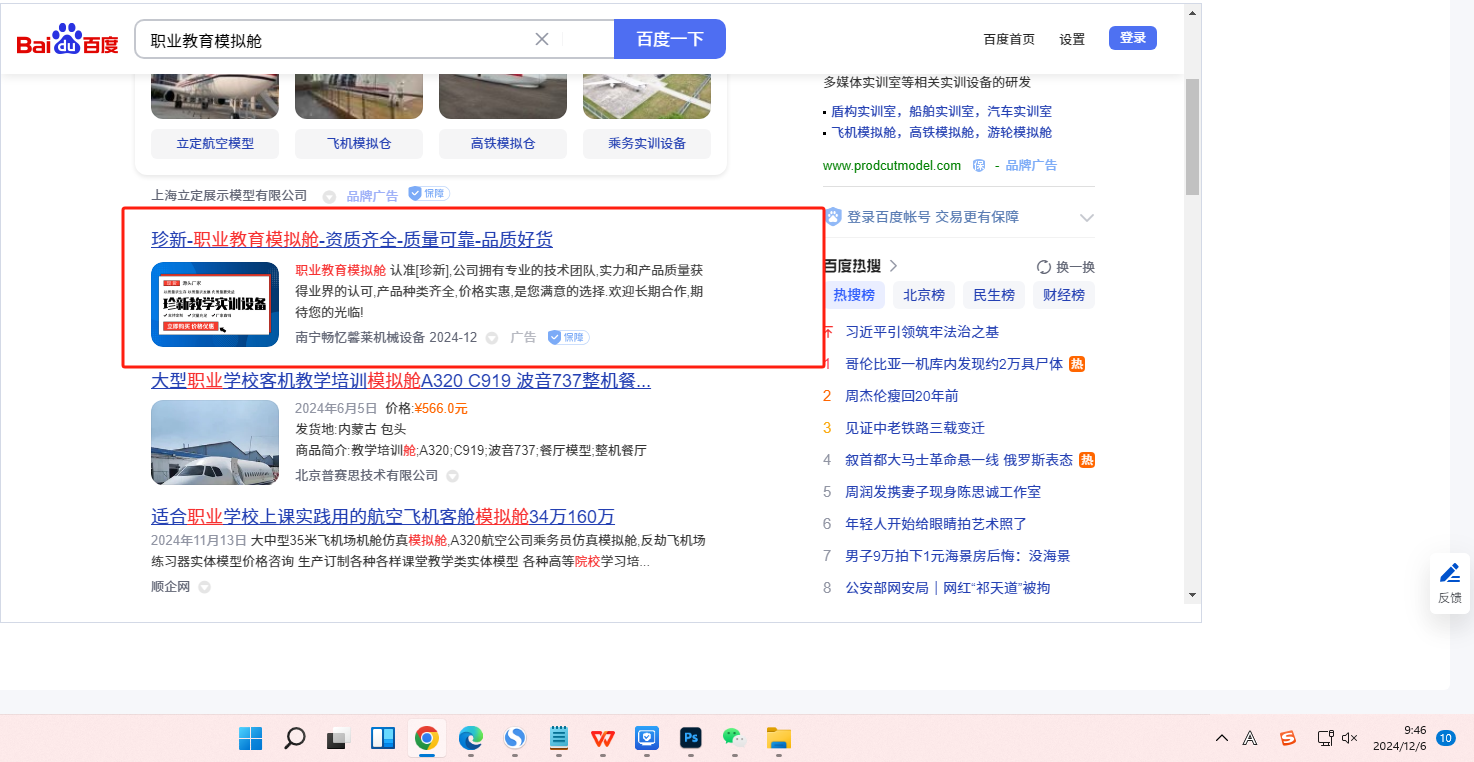This screenshot has height=762, width=1474.
Task: Click the Sogou input method tray icon
Action: point(1288,738)
